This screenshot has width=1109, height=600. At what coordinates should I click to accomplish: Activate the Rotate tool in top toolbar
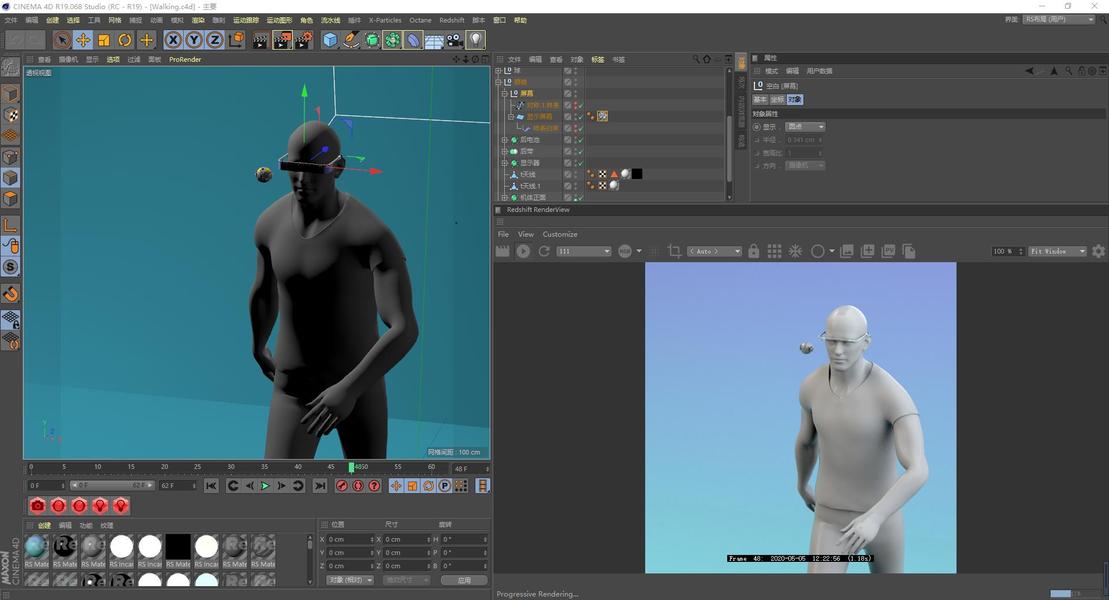coord(125,40)
